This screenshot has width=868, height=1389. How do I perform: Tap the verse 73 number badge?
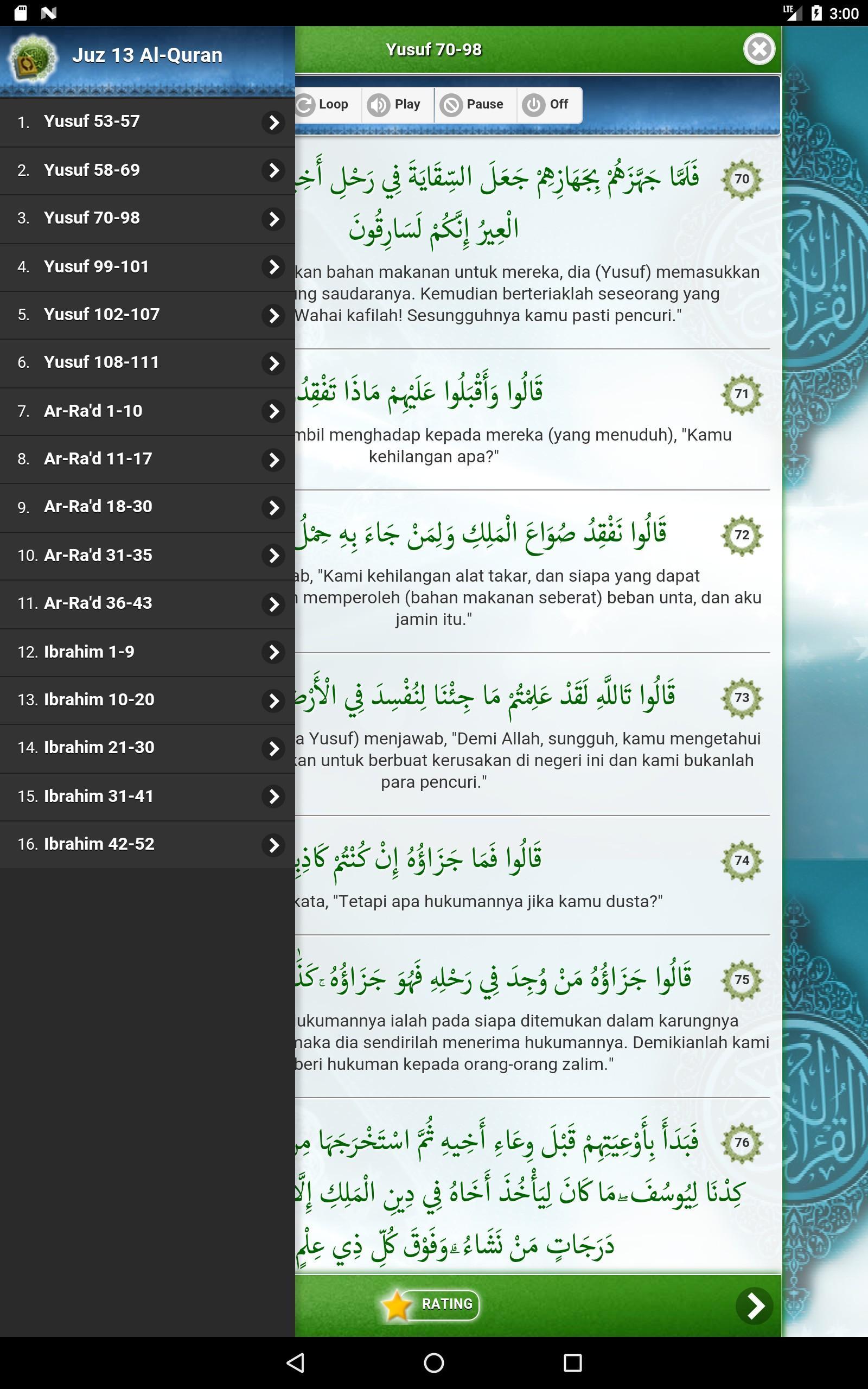tap(742, 698)
